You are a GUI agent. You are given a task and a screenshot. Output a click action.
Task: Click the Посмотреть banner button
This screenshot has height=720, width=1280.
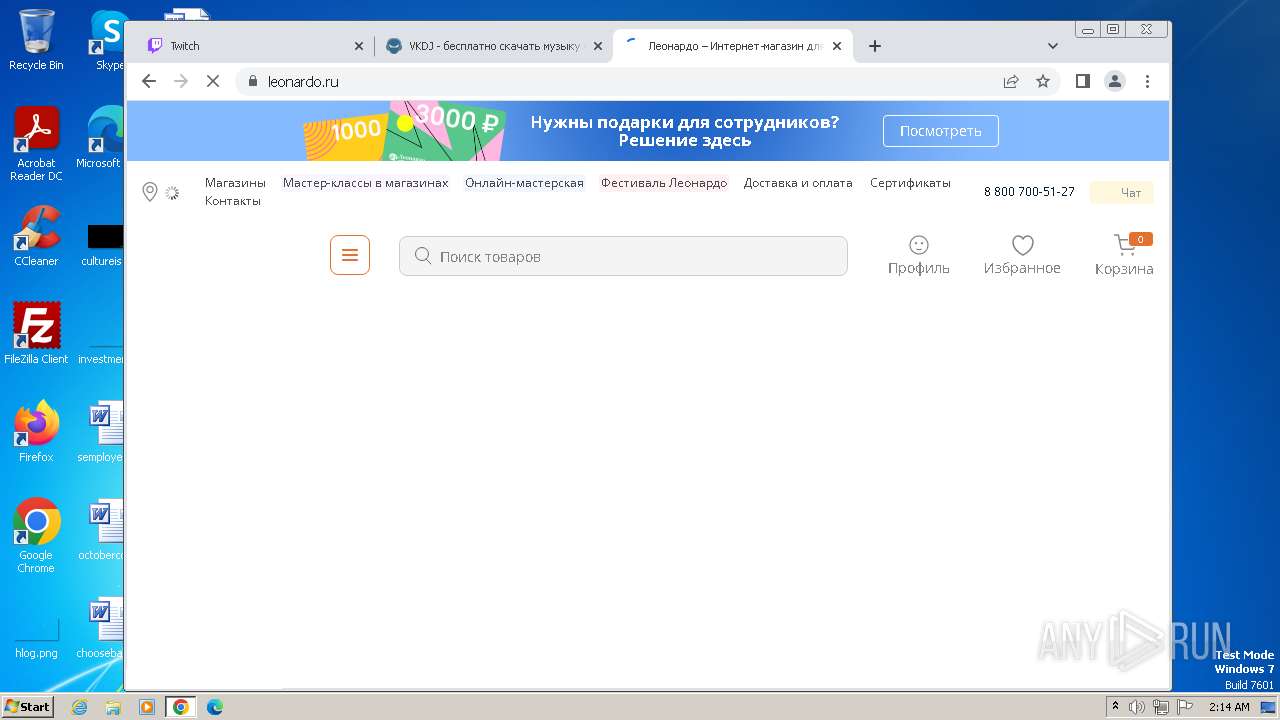point(940,131)
